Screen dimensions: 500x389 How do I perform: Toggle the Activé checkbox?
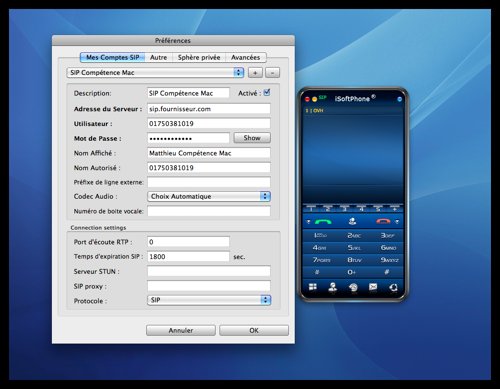pos(267,93)
